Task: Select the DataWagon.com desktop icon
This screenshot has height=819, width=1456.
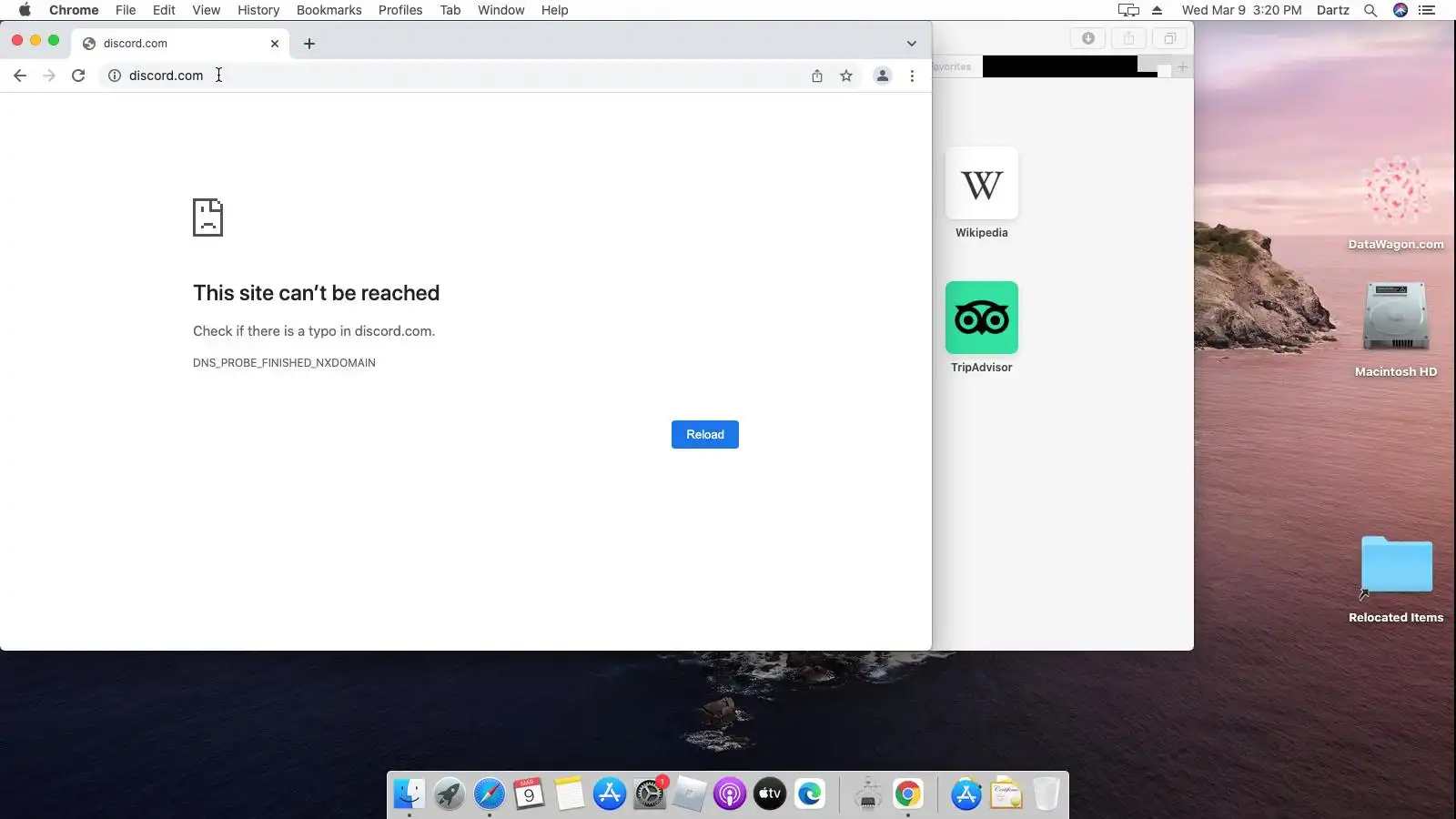Action: 1396,203
